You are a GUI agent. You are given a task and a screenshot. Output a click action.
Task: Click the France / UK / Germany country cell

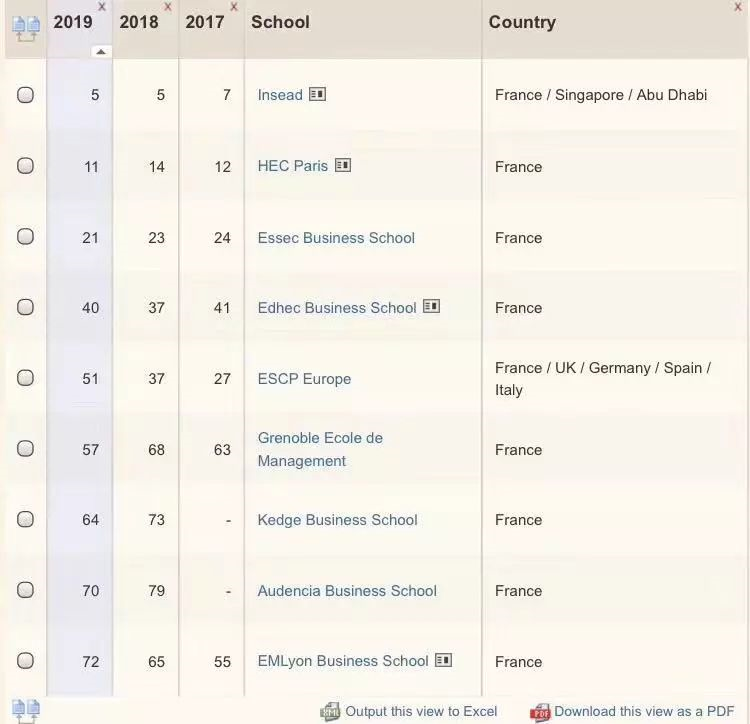(603, 379)
